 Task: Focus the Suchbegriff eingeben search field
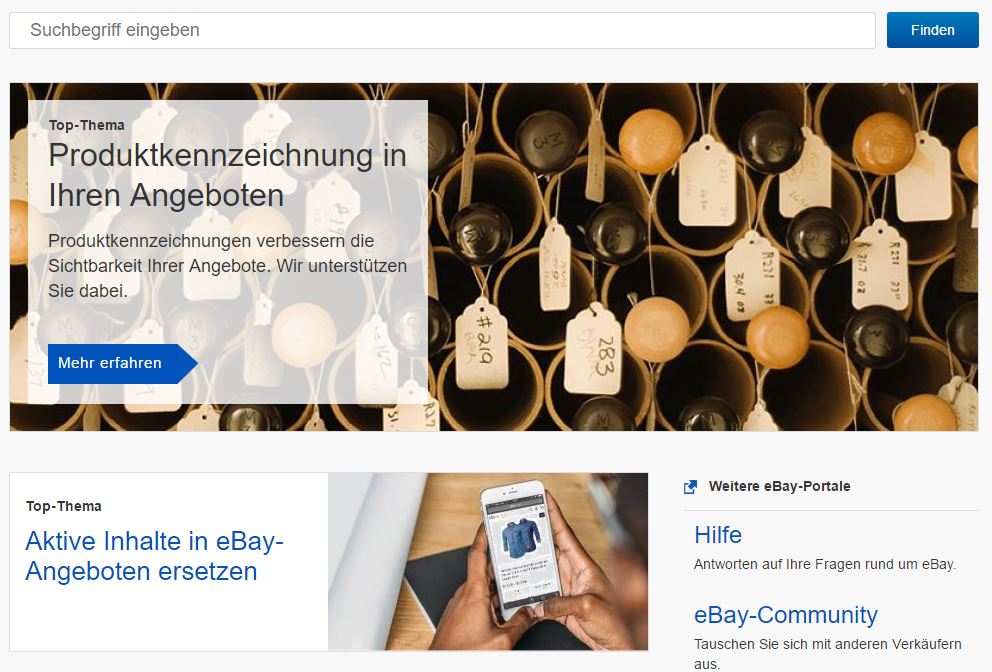tap(442, 30)
